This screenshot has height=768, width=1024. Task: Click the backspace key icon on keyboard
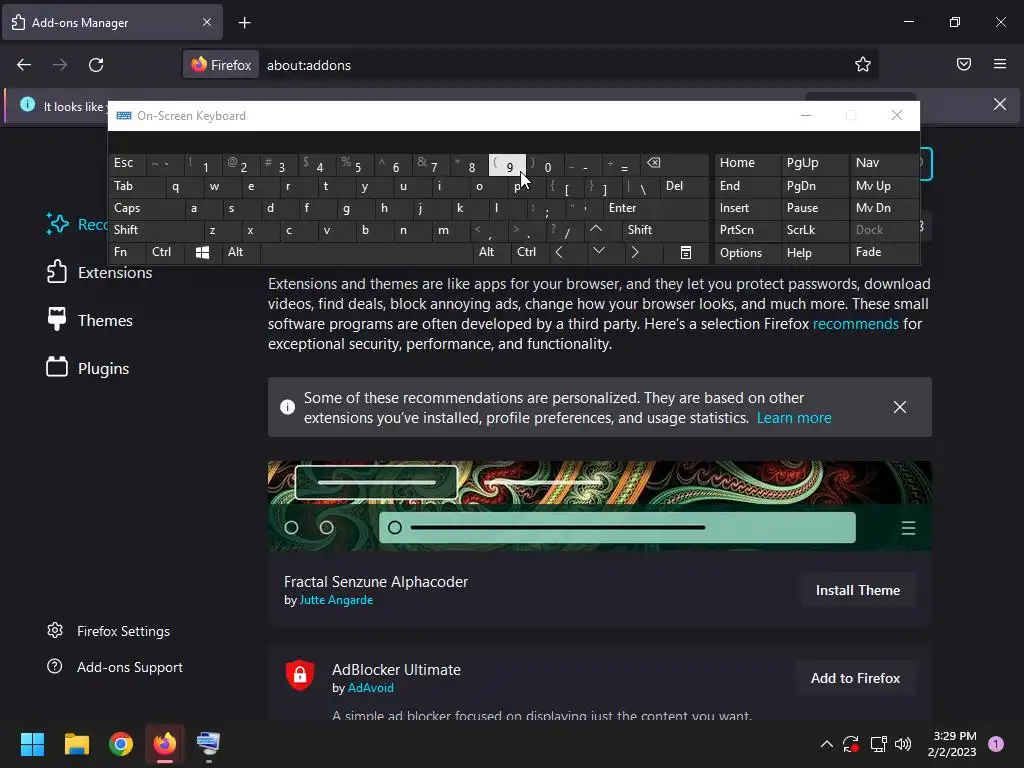pyautogui.click(x=674, y=164)
